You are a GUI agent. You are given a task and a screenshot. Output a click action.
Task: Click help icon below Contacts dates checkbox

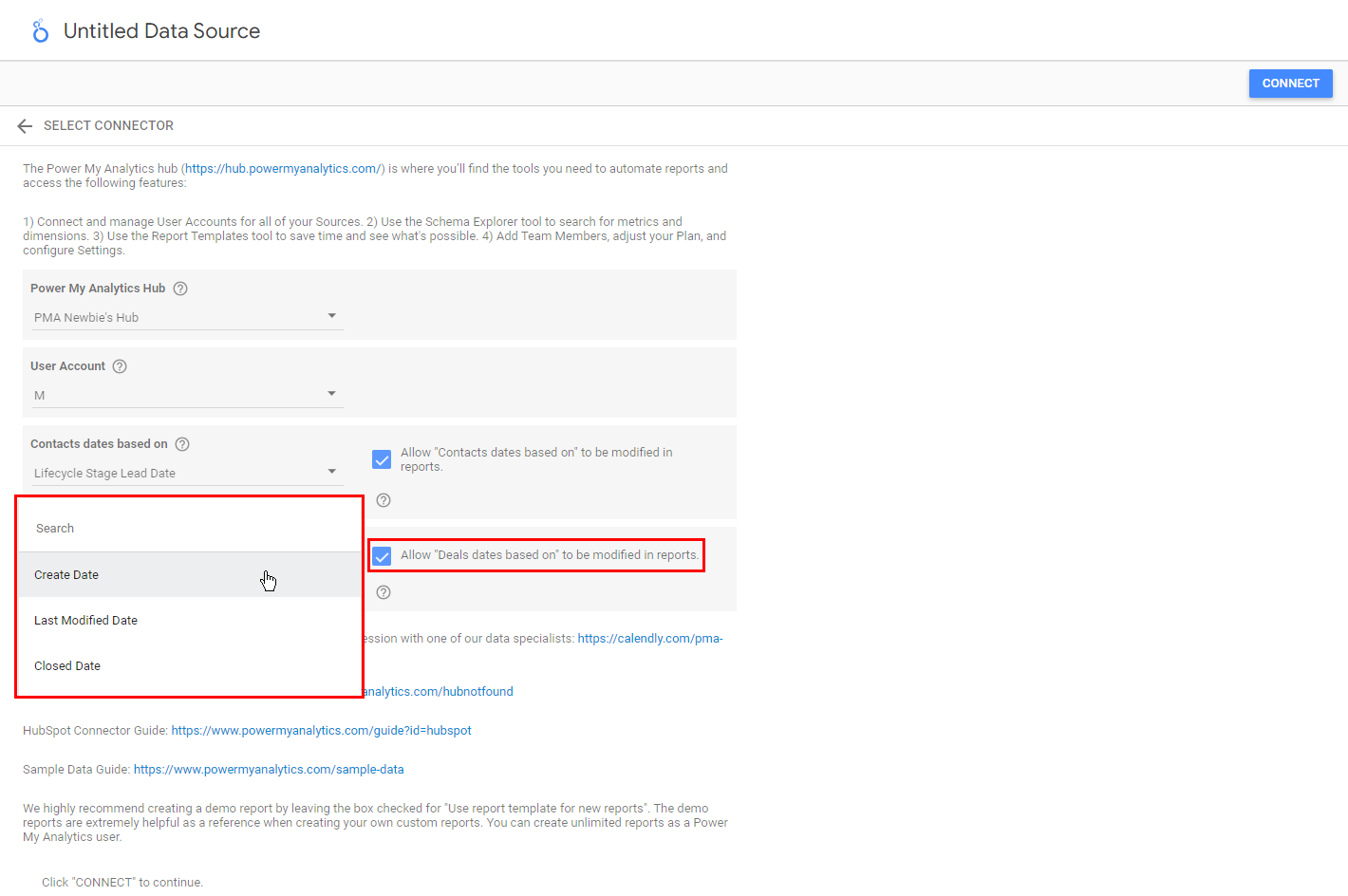pos(384,500)
